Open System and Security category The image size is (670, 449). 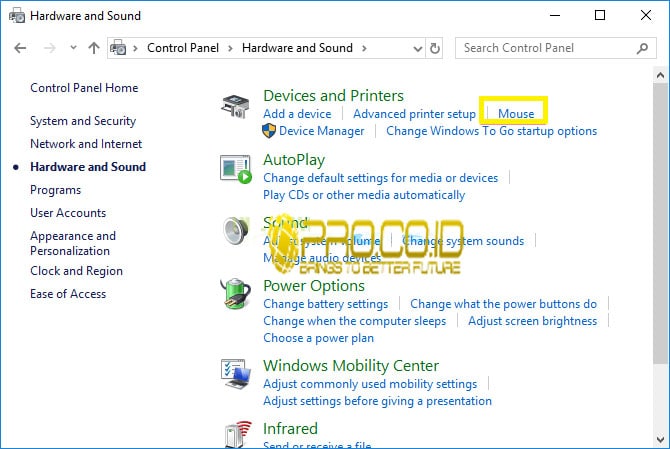pos(83,121)
